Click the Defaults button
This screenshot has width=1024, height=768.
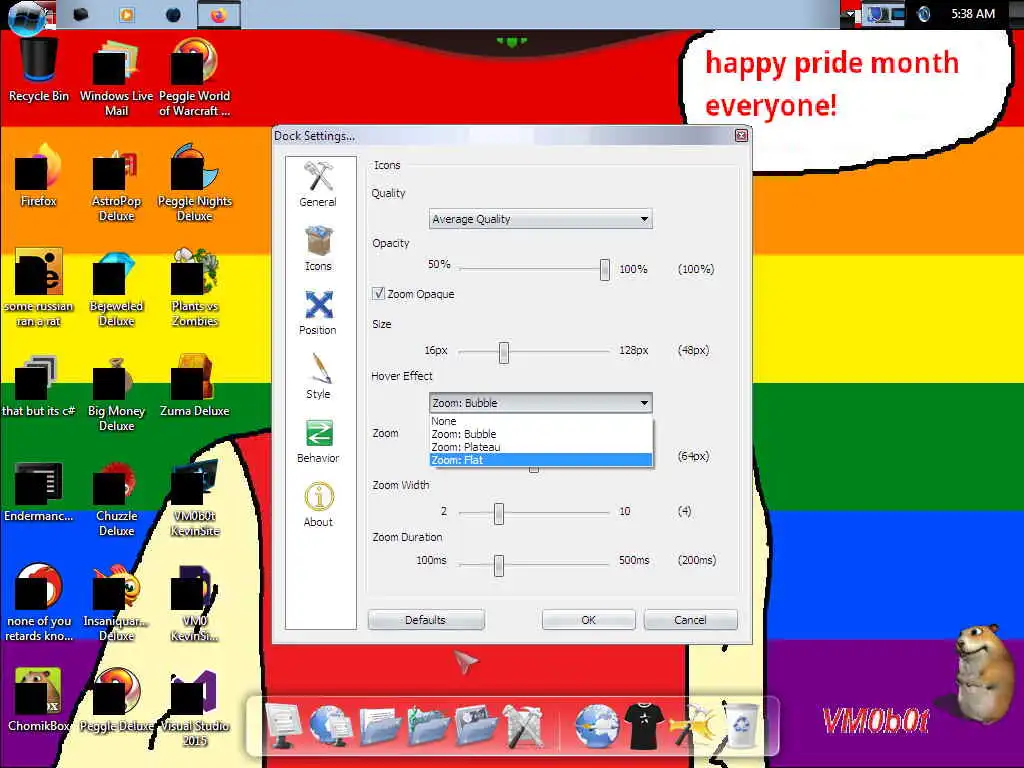(426, 620)
